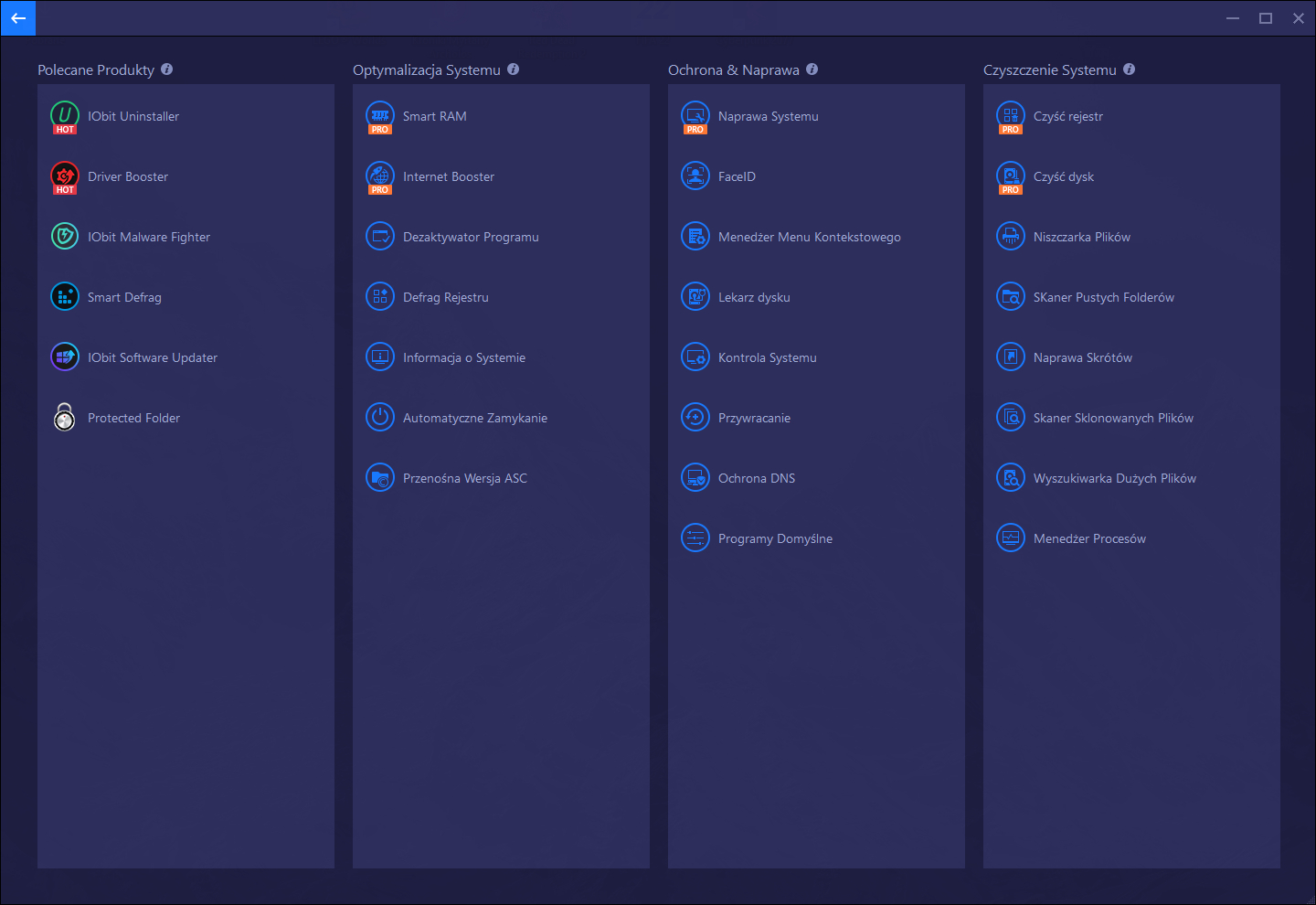The height and width of the screenshot is (905, 1316).
Task: Start Defrag Rejestru icon
Action: pos(380,296)
